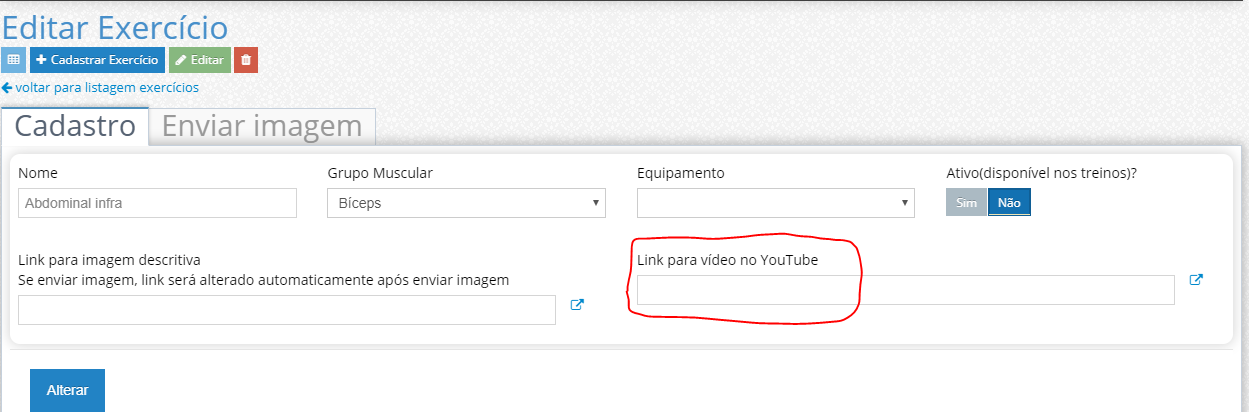Switch to the Enviar imagem tab

262,127
